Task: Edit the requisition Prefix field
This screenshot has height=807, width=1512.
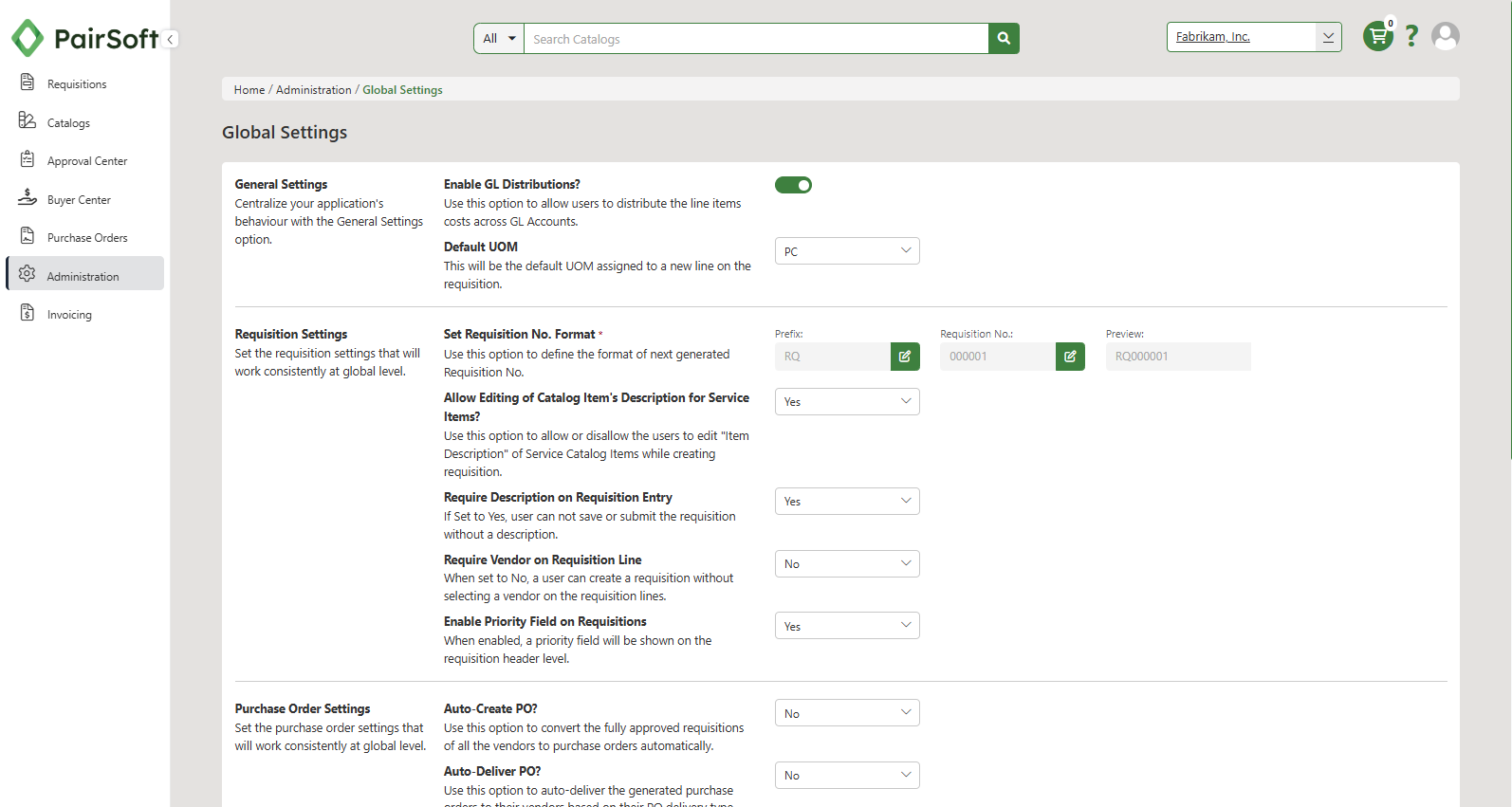Action: coord(905,357)
